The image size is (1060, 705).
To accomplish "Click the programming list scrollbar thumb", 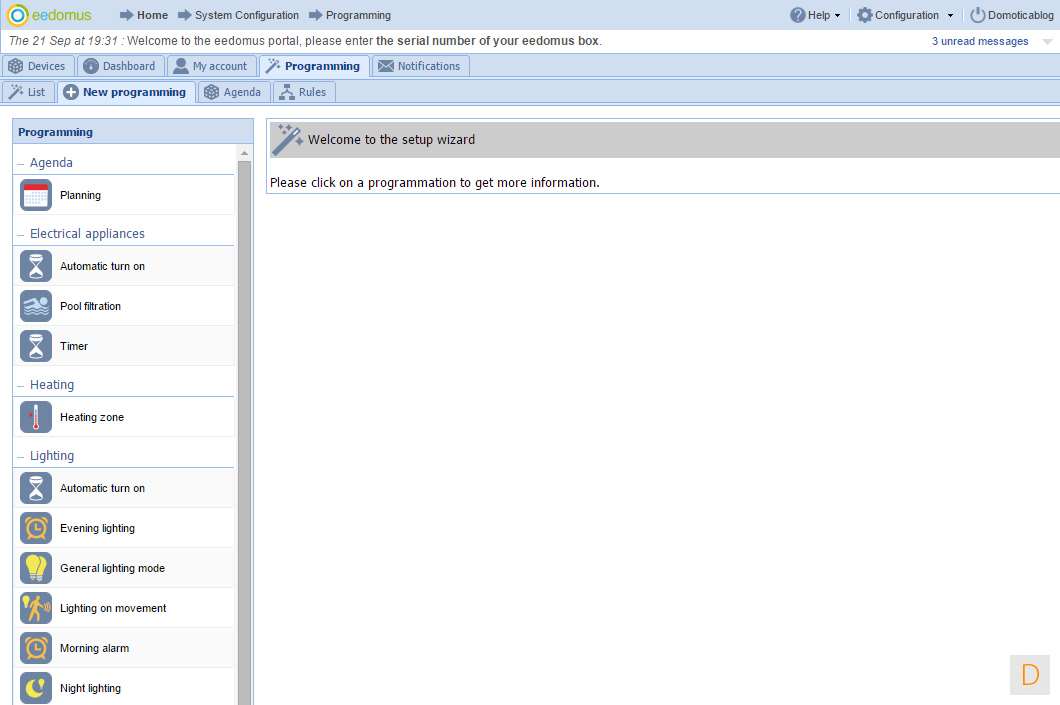I will [244, 433].
